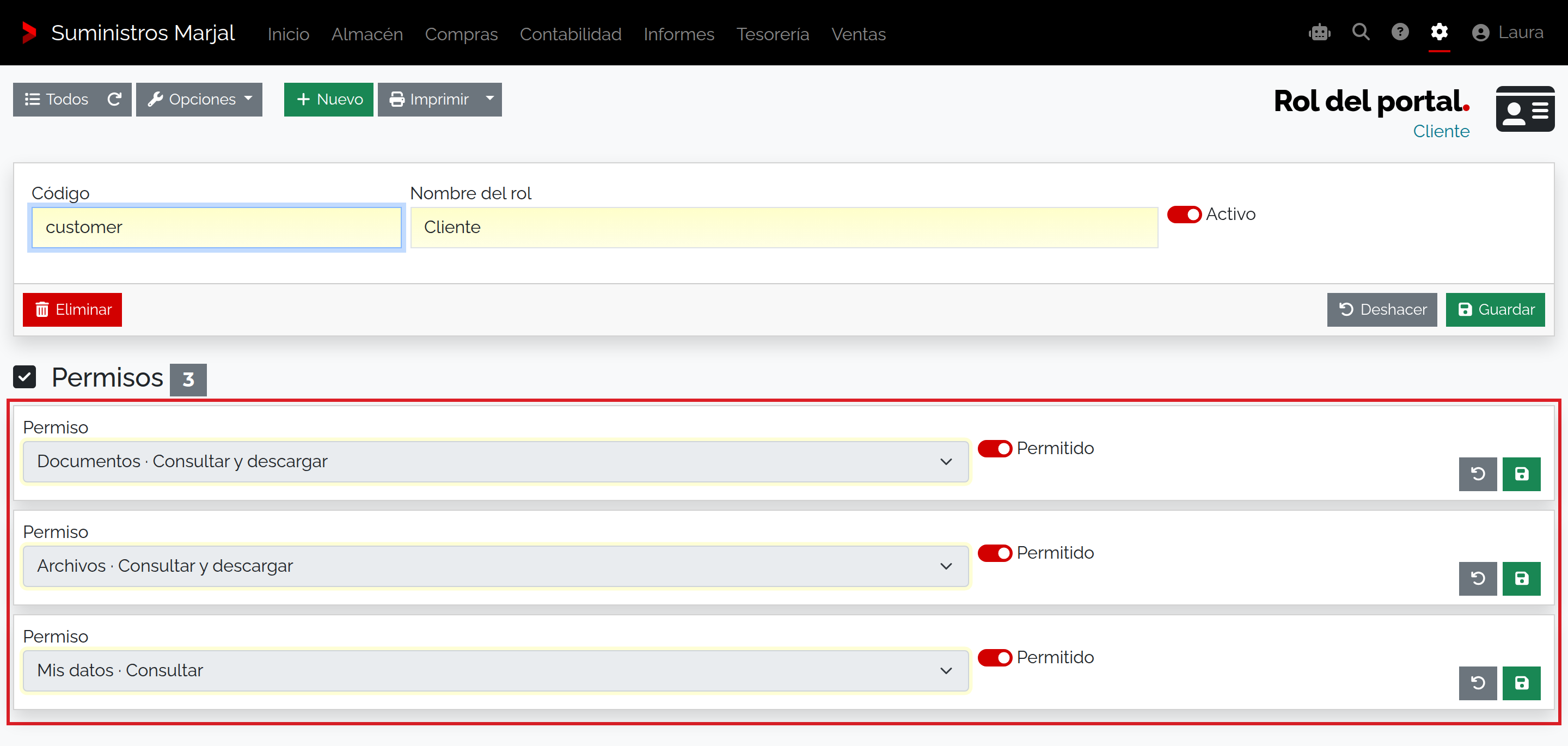
Task: Undo changes on Archivos permission row
Action: pyautogui.click(x=1477, y=578)
